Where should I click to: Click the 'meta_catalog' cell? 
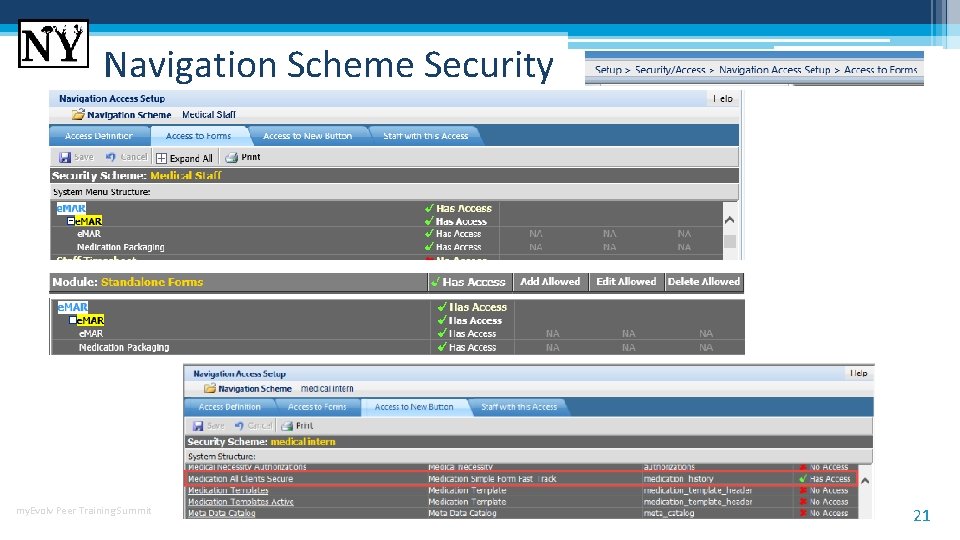(x=669, y=513)
